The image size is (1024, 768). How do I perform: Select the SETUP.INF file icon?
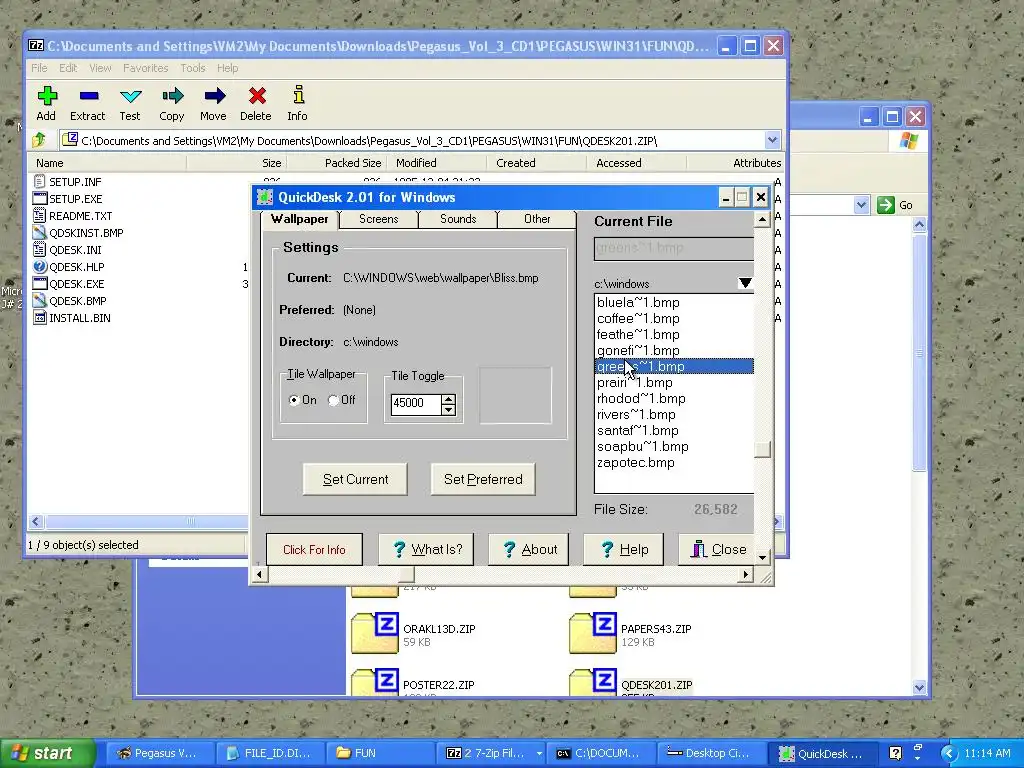[40, 182]
